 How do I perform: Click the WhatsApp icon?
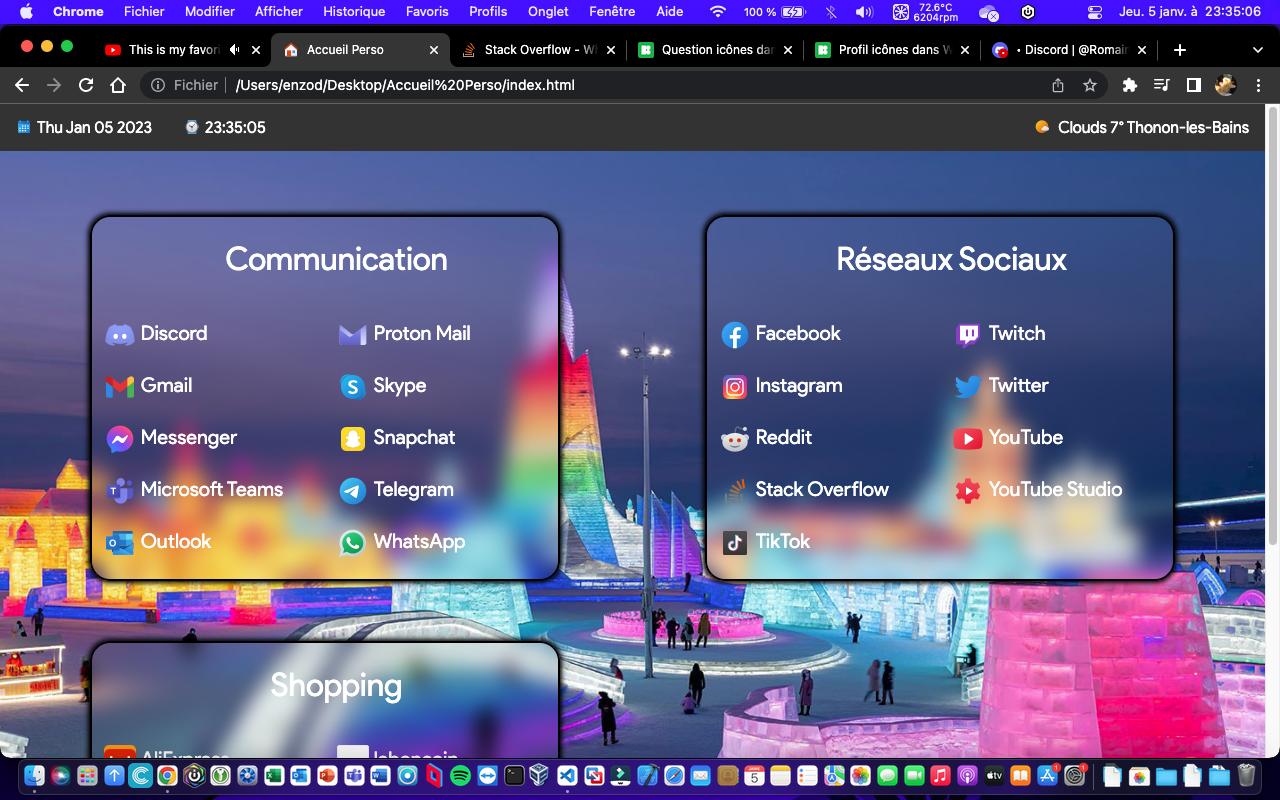coord(353,542)
